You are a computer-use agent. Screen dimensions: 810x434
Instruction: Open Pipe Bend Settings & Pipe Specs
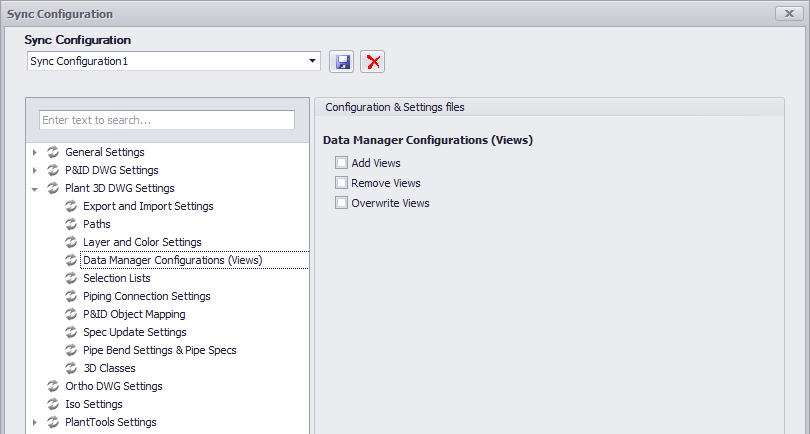tap(160, 350)
